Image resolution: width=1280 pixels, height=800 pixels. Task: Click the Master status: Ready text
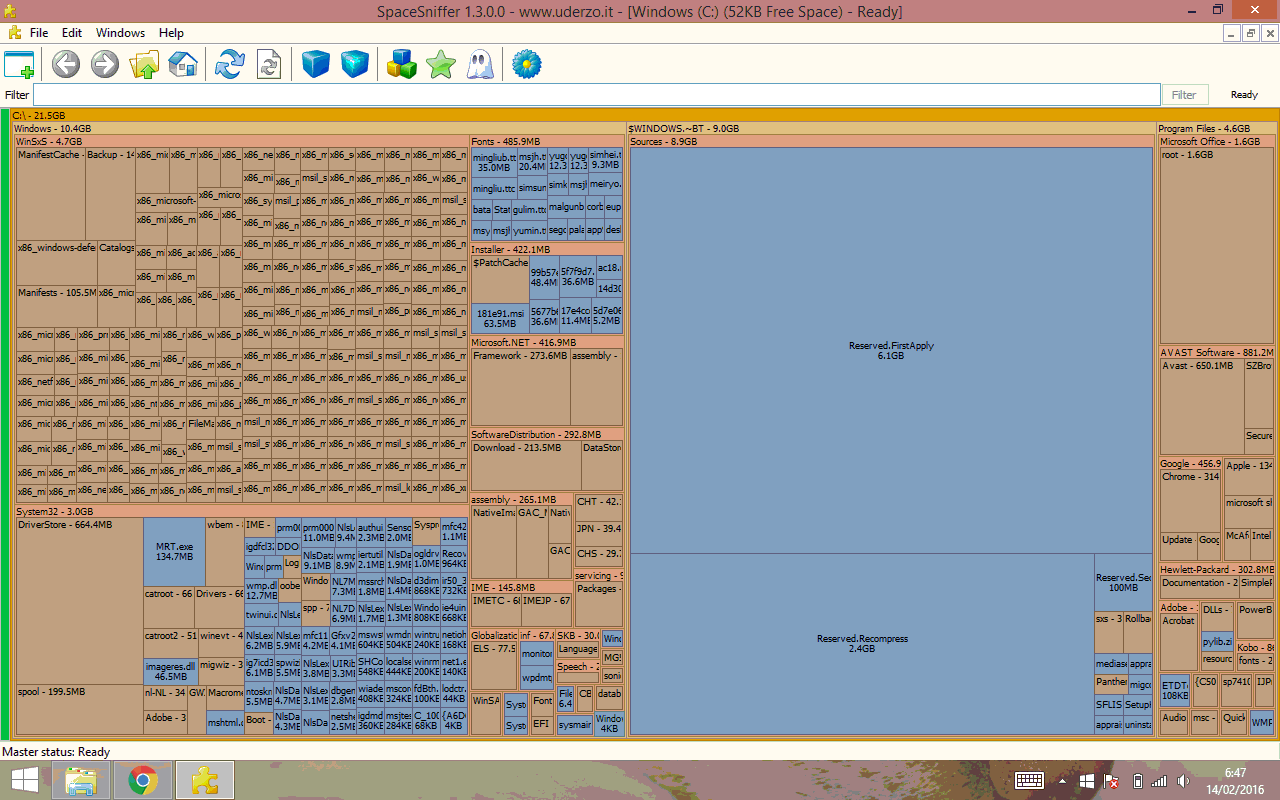[56, 752]
